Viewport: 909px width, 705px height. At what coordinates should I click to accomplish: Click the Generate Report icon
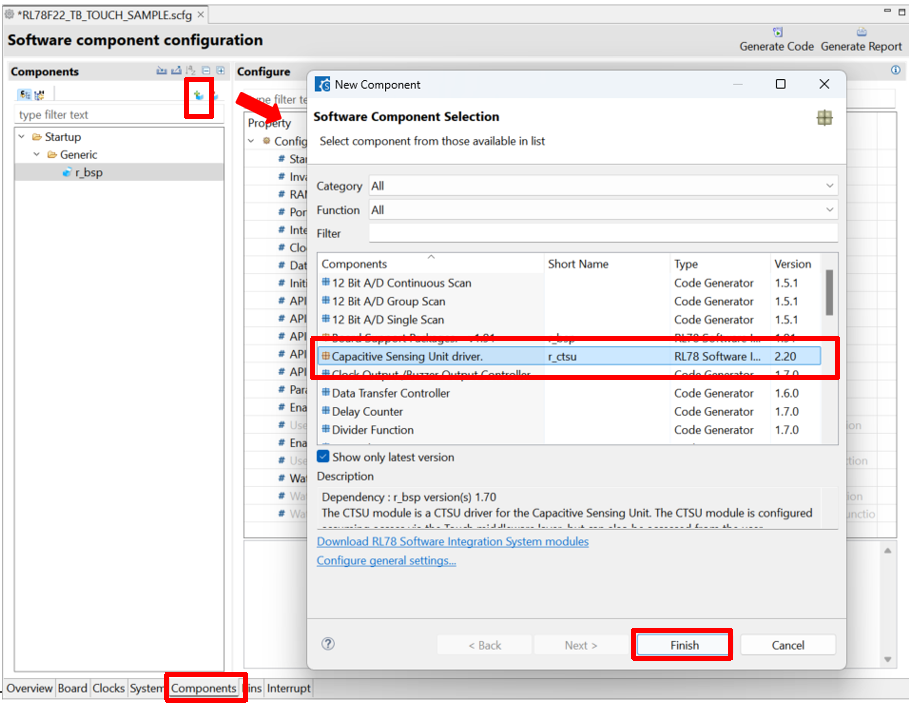tap(861, 32)
